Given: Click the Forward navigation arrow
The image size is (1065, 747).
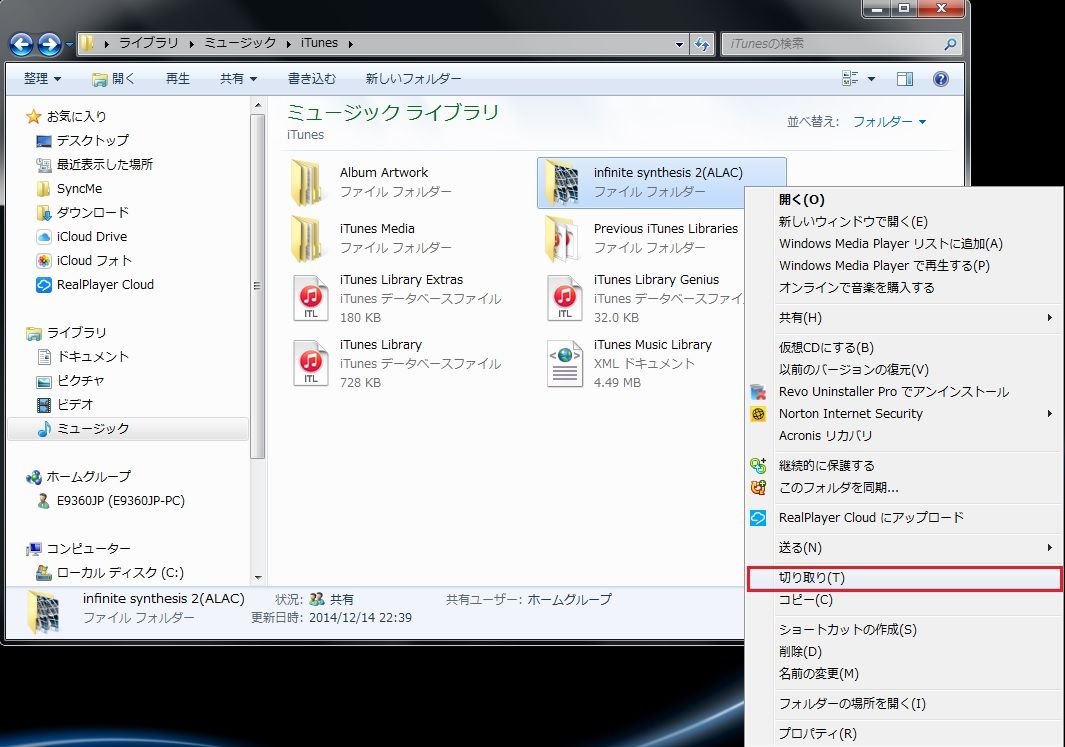Looking at the screenshot, I should point(50,44).
